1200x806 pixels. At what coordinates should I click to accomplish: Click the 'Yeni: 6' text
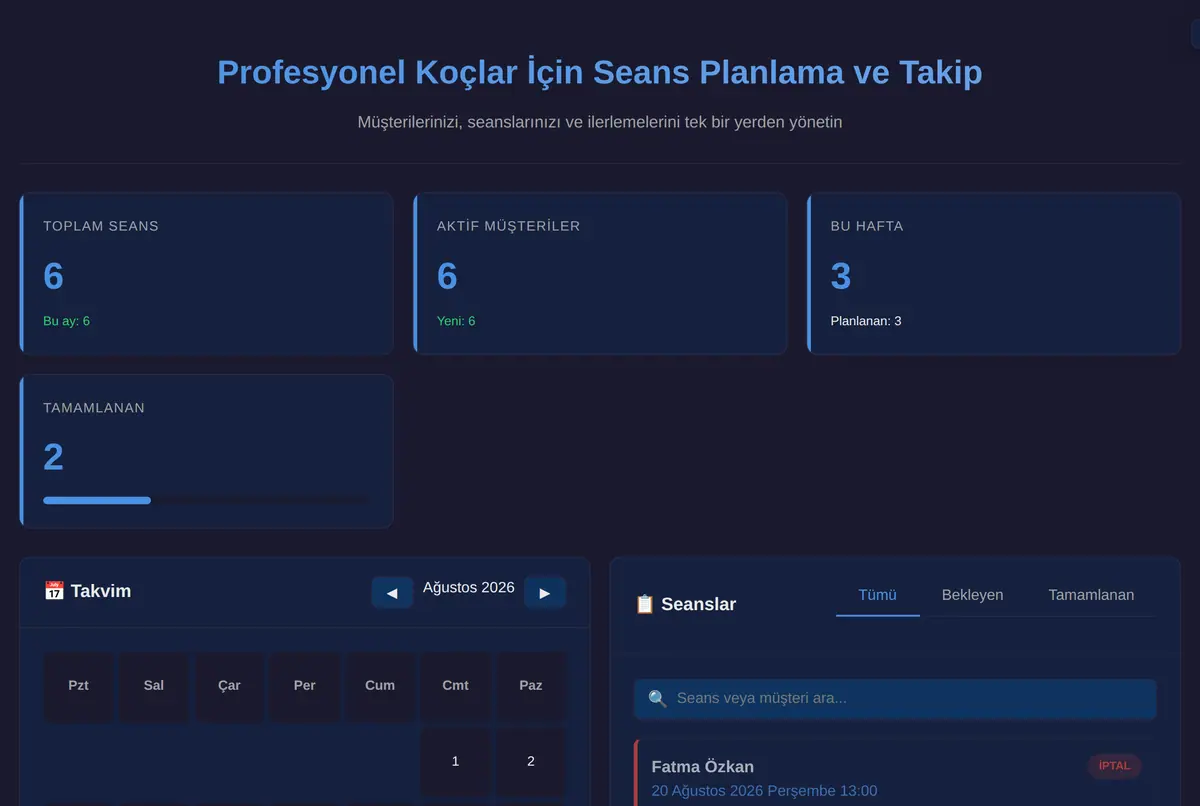456,321
